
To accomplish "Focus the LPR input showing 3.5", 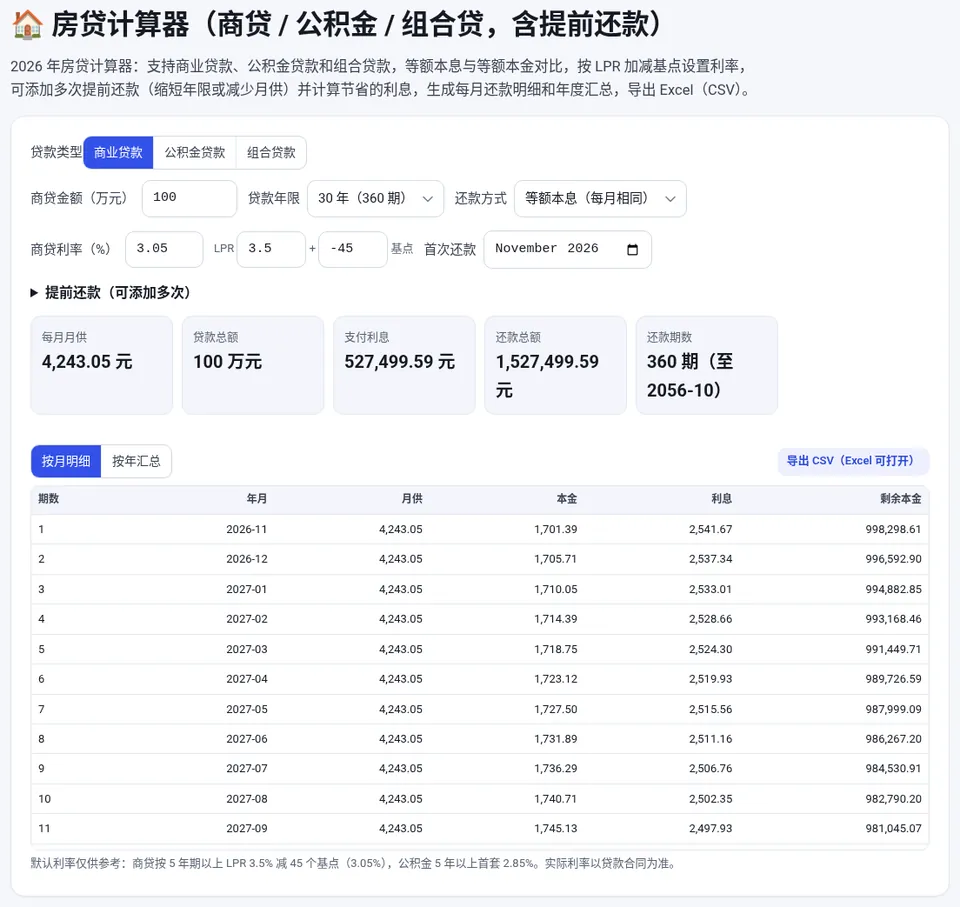I will coord(271,249).
